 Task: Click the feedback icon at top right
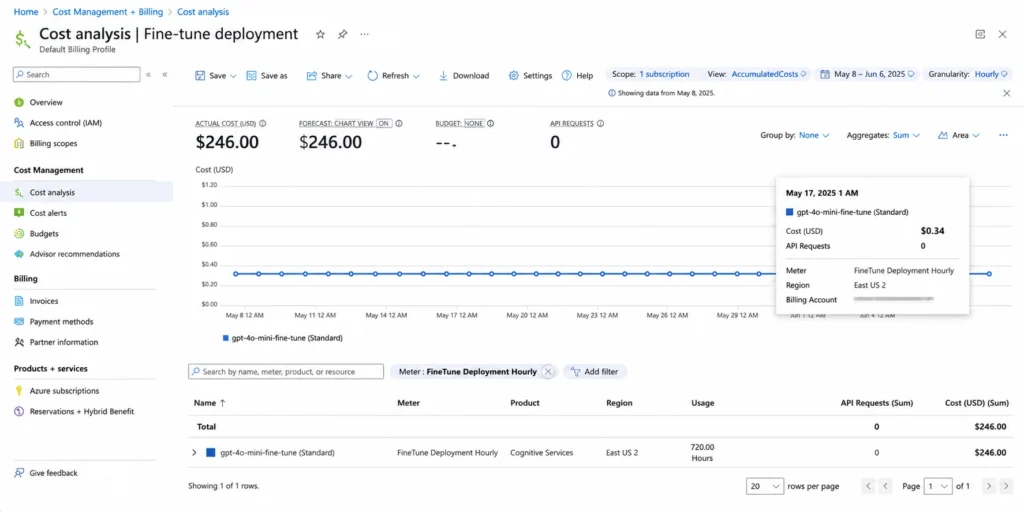click(980, 34)
